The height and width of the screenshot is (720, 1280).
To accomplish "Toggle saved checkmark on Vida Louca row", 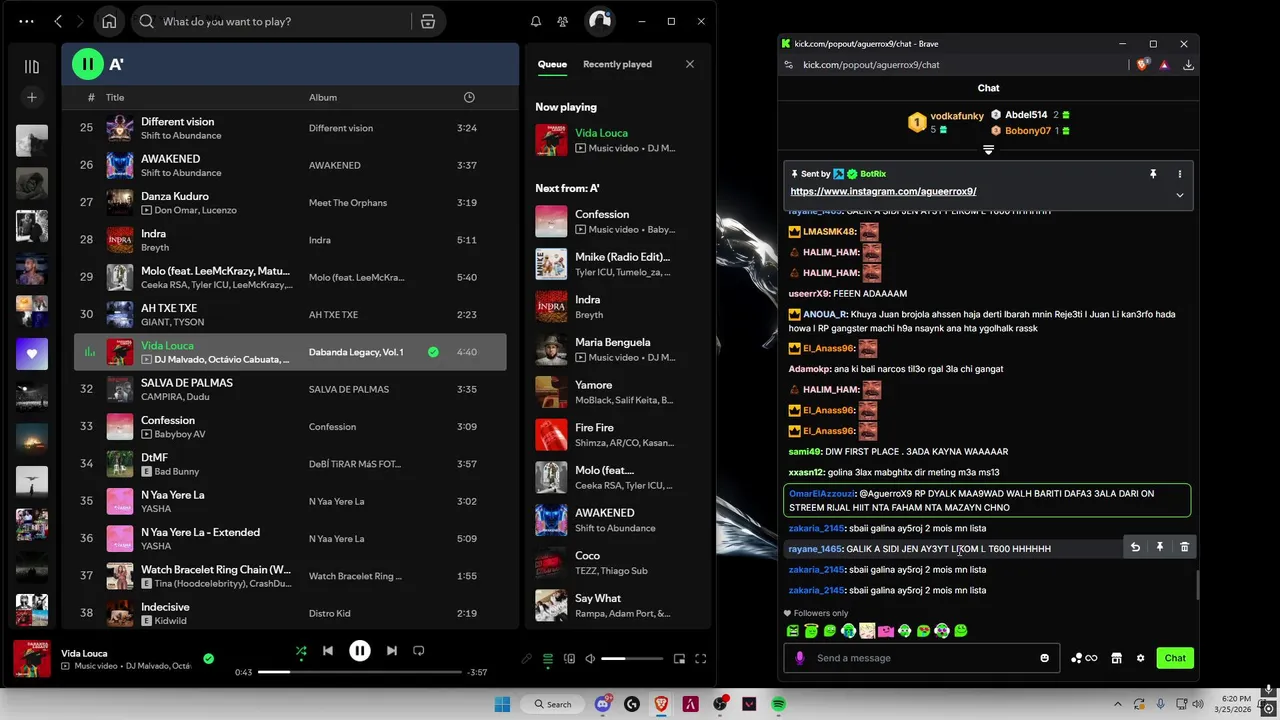I will [x=433, y=352].
